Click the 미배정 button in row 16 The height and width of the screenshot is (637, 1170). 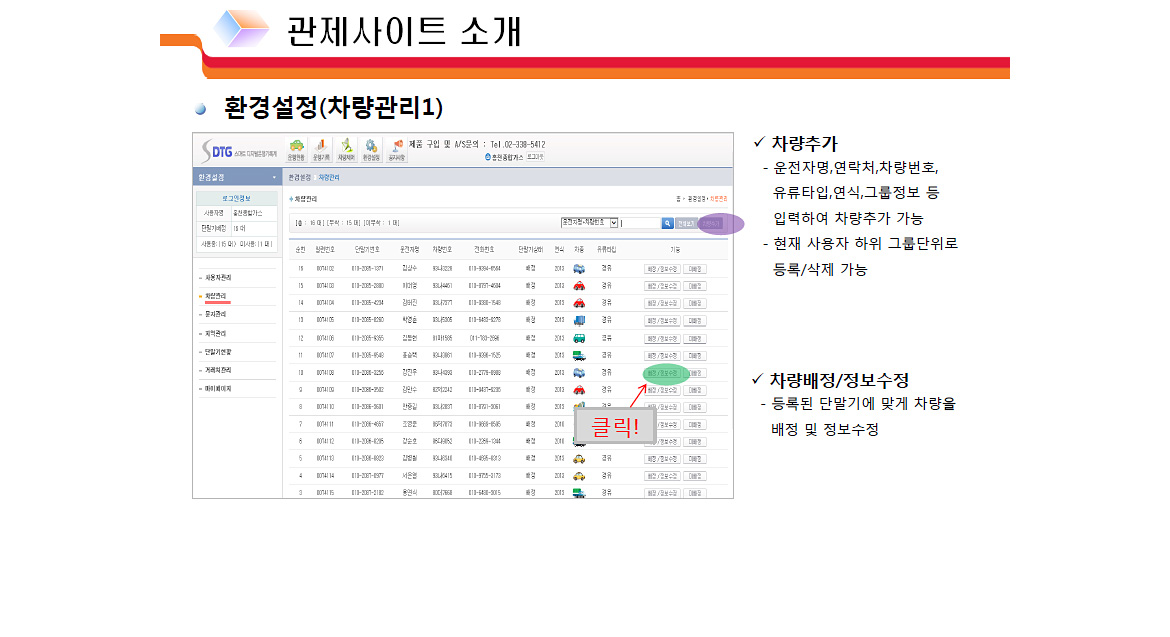696,268
